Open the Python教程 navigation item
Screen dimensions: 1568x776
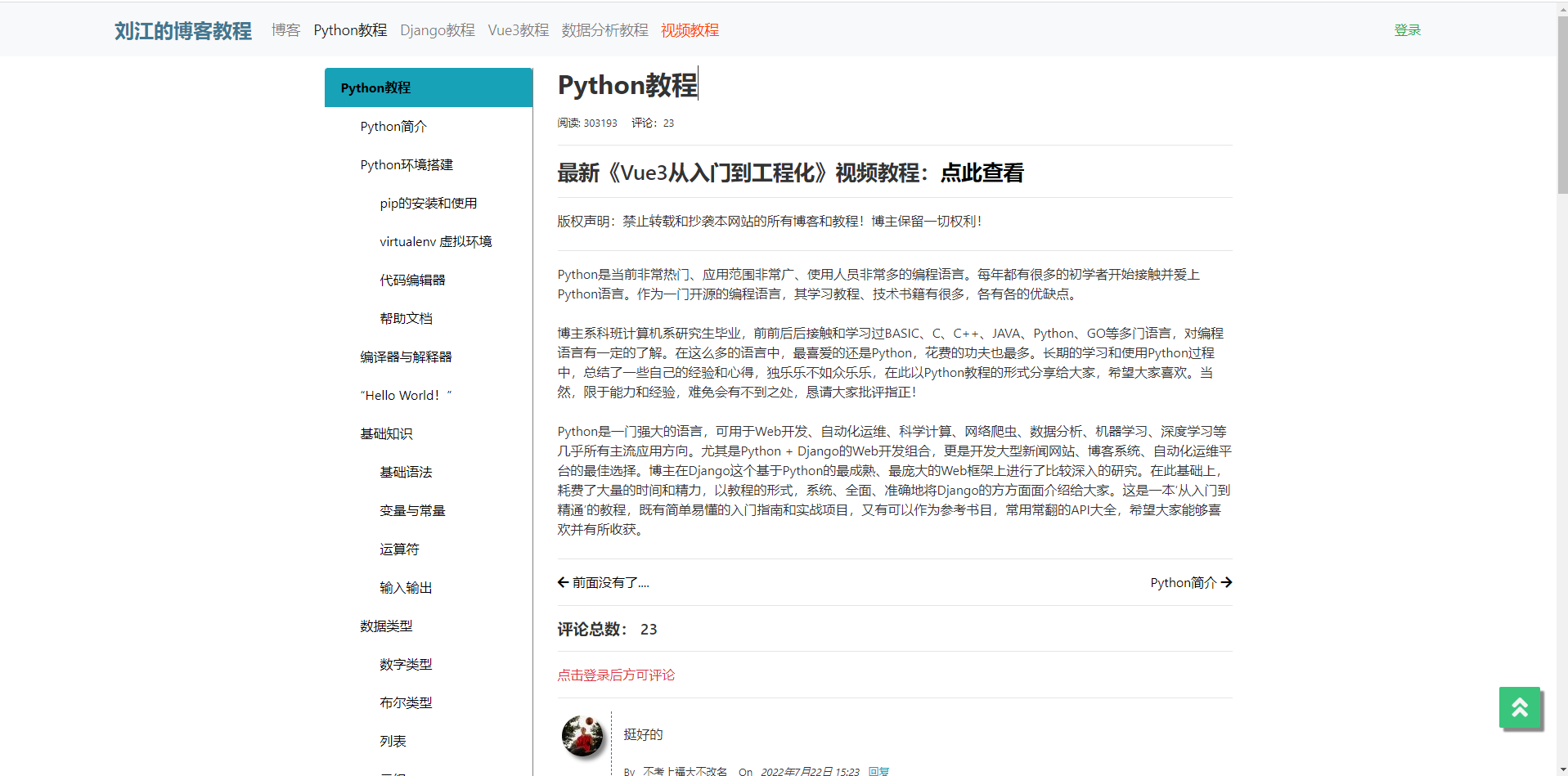(350, 30)
